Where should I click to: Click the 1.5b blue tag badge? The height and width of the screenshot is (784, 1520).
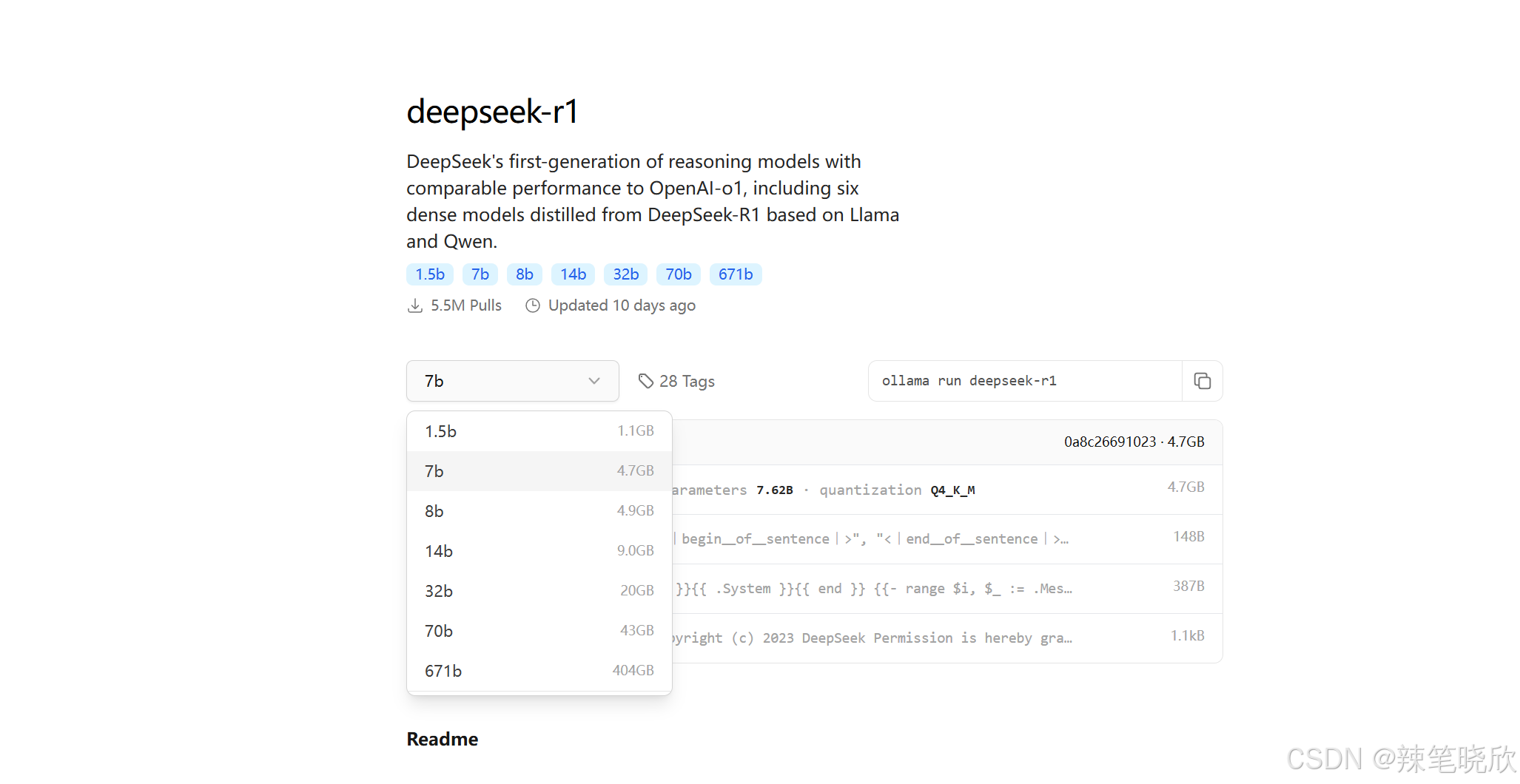430,274
